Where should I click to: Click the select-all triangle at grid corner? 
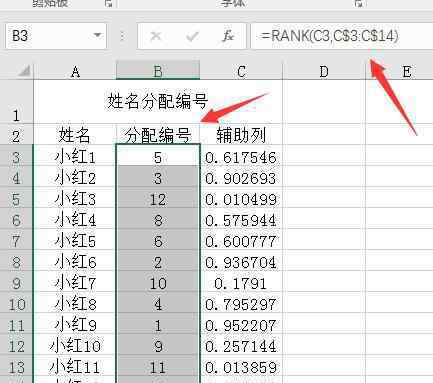(23, 71)
